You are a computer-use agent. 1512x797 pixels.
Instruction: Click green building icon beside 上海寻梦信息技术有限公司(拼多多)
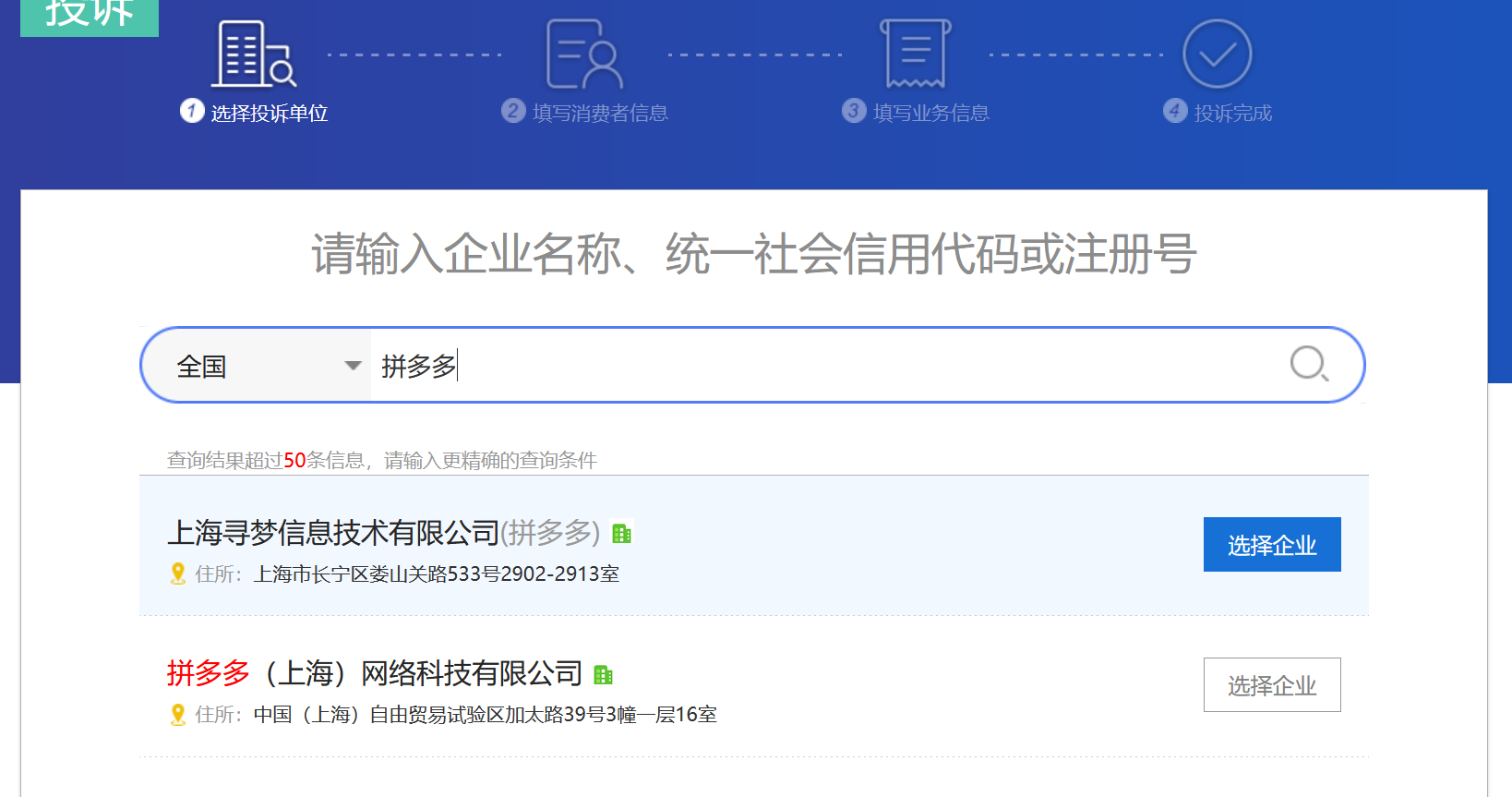coord(622,534)
